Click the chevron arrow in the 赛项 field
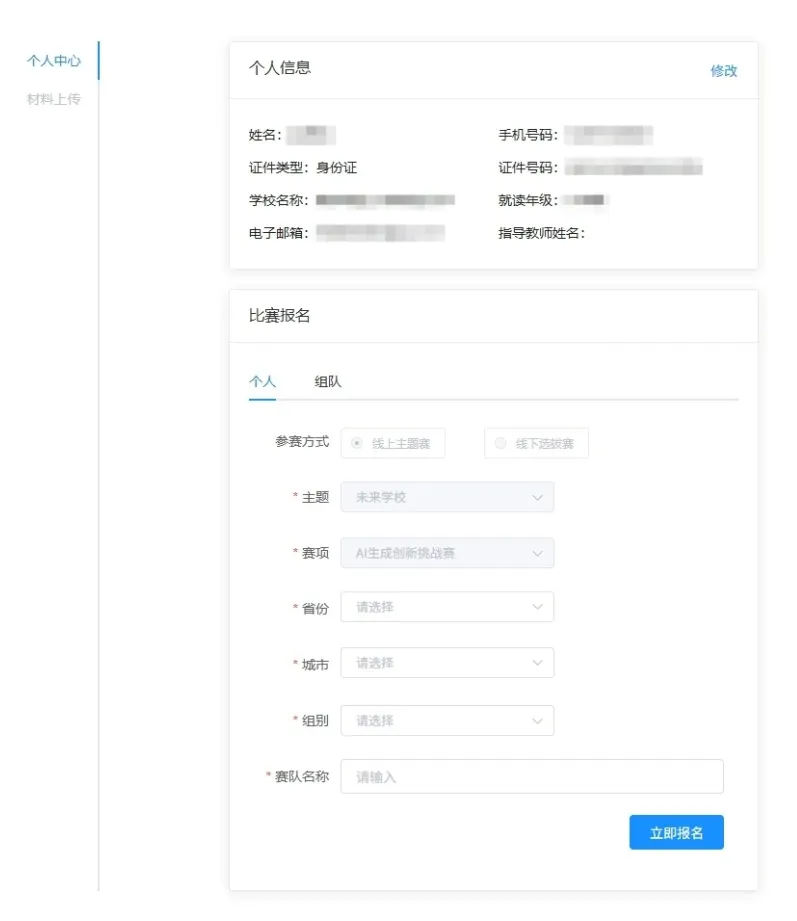Screen dimensions: 797x921 click(537, 553)
